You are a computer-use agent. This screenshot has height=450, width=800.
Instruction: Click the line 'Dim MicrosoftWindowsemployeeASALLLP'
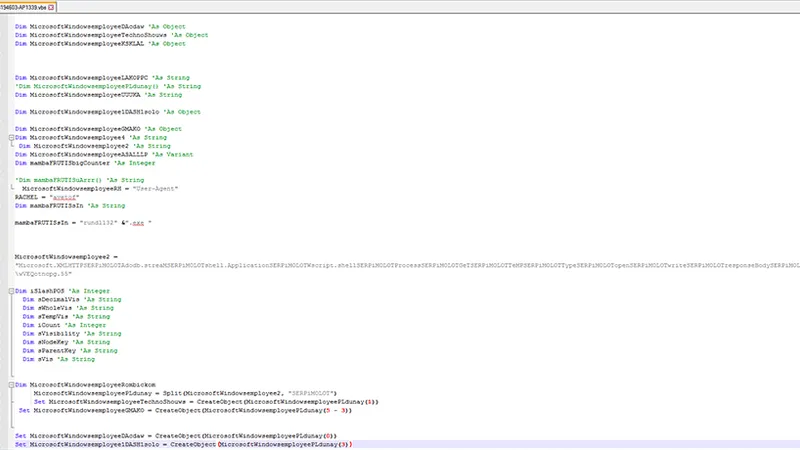[104, 155]
